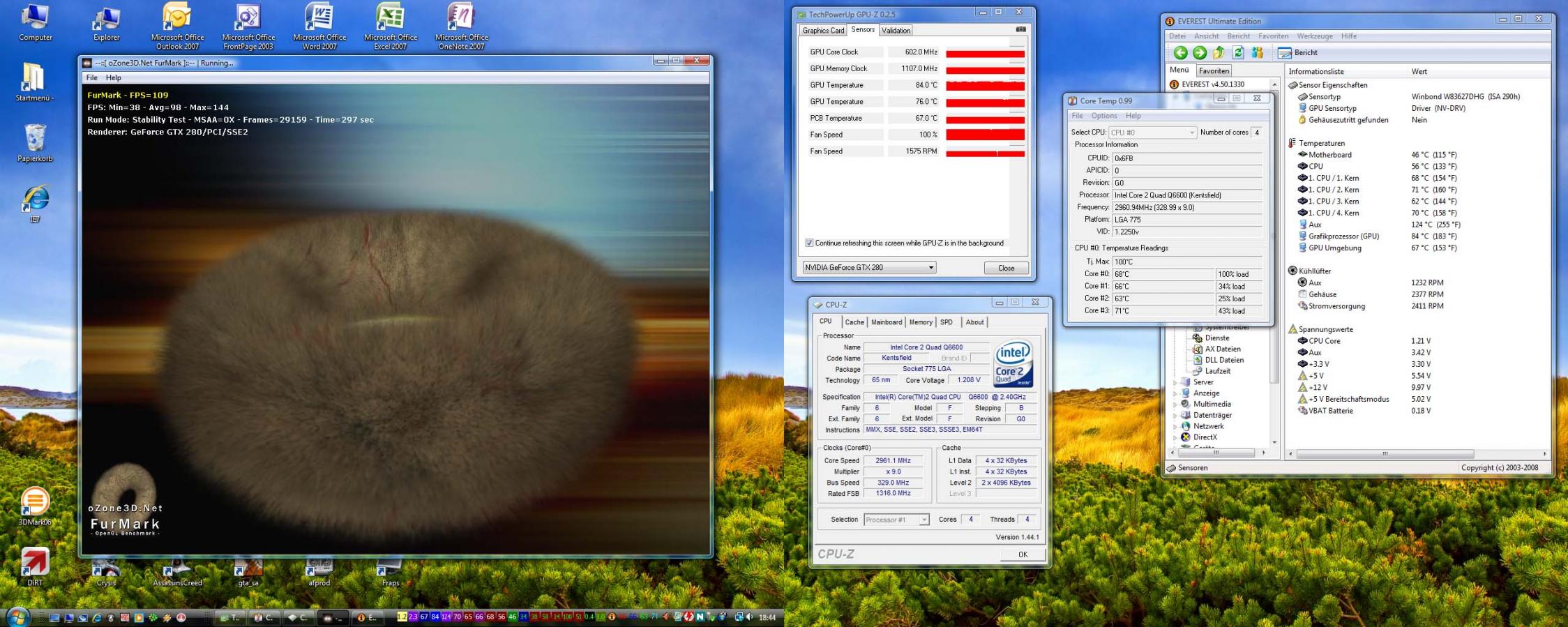The height and width of the screenshot is (627, 1568).
Task: Open the IE7 desktop shortcut
Action: 35,204
